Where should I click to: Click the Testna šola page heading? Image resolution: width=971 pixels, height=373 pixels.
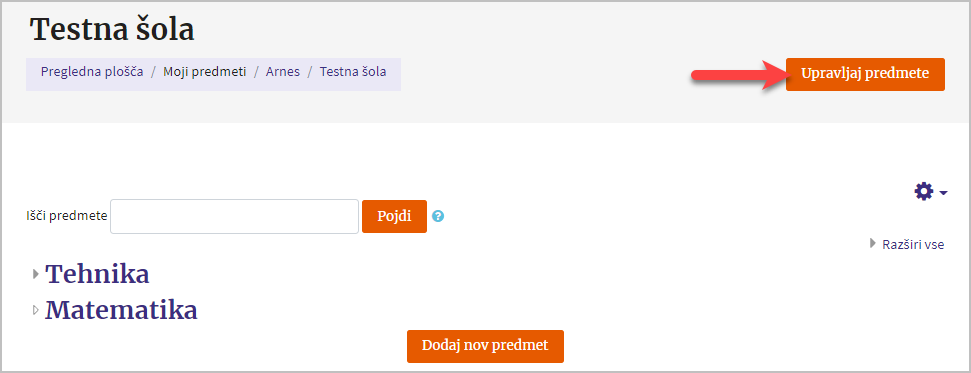[x=112, y=29]
